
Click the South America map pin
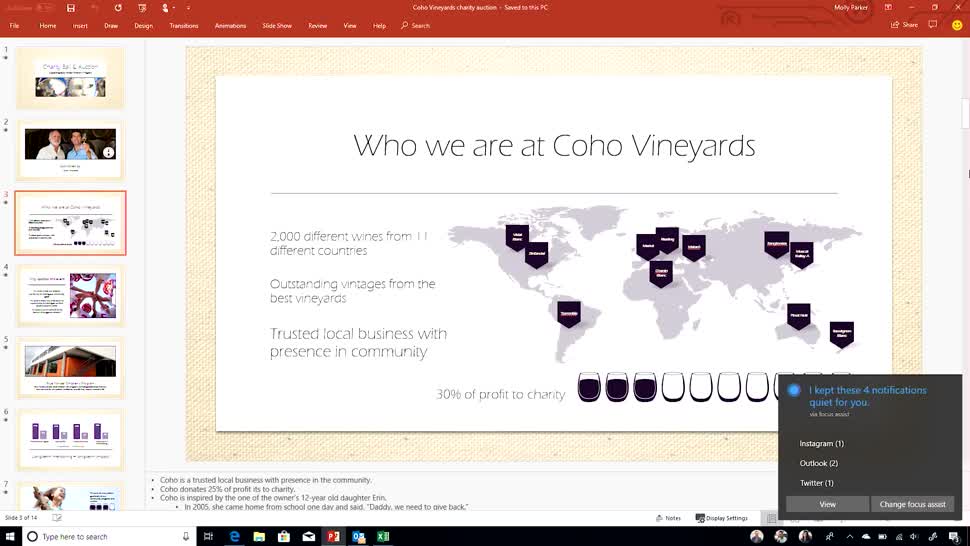coord(569,314)
